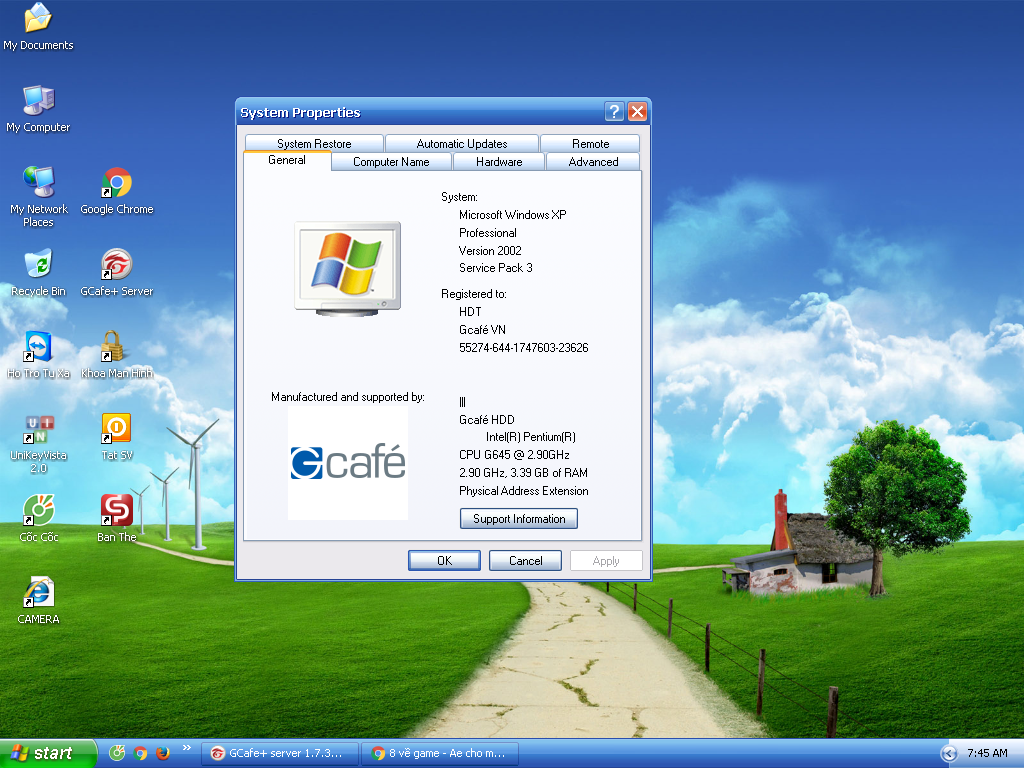Launch Chrome from the quick launch bar
1024x768 pixels.
[x=140, y=753]
